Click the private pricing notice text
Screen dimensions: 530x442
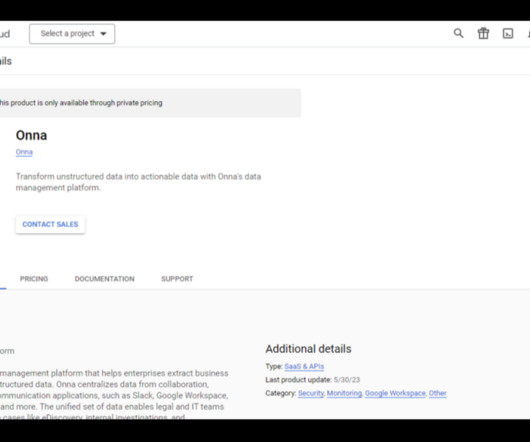pos(81,103)
